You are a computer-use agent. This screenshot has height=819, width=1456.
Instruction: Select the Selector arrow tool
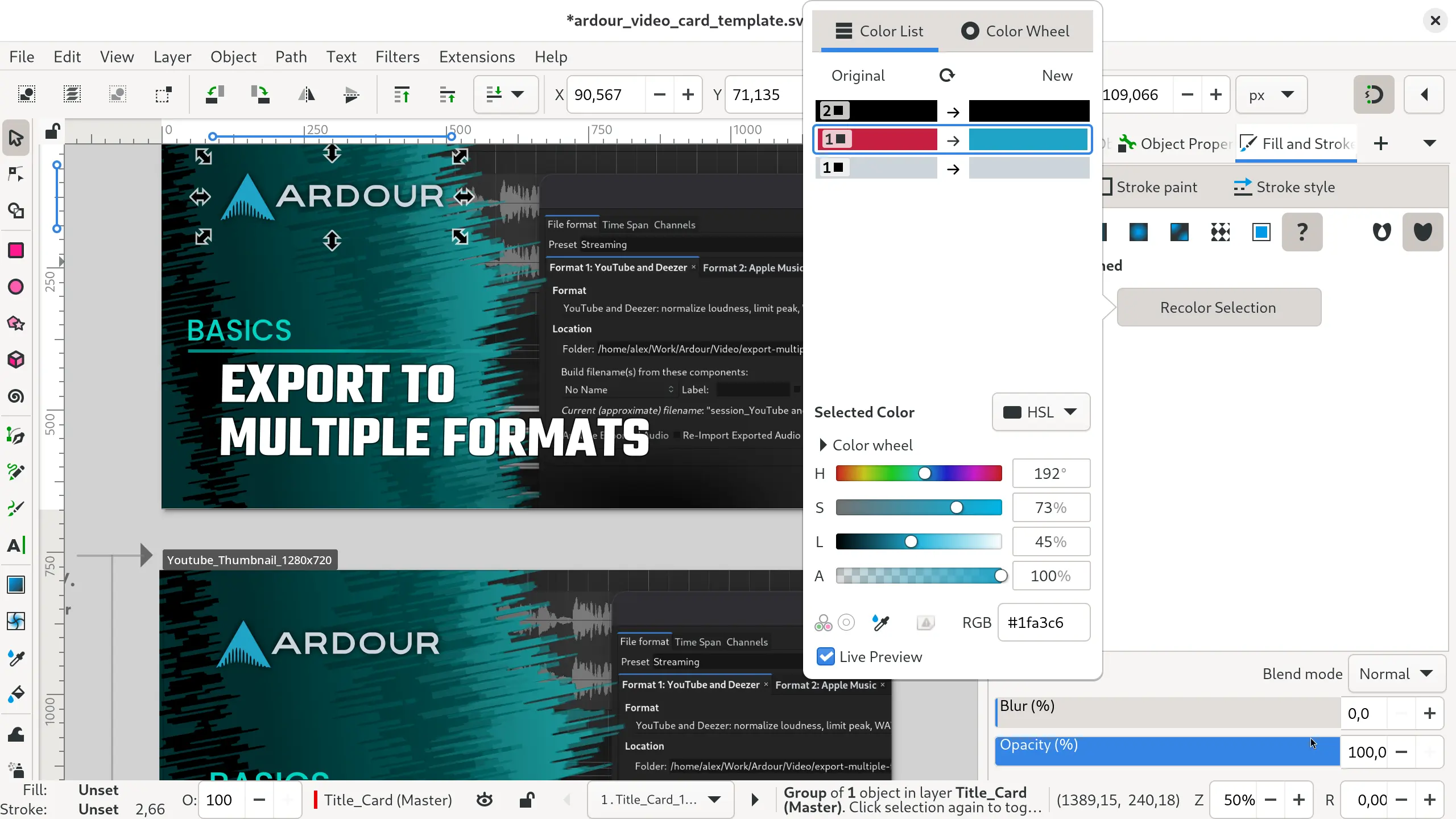(16, 138)
